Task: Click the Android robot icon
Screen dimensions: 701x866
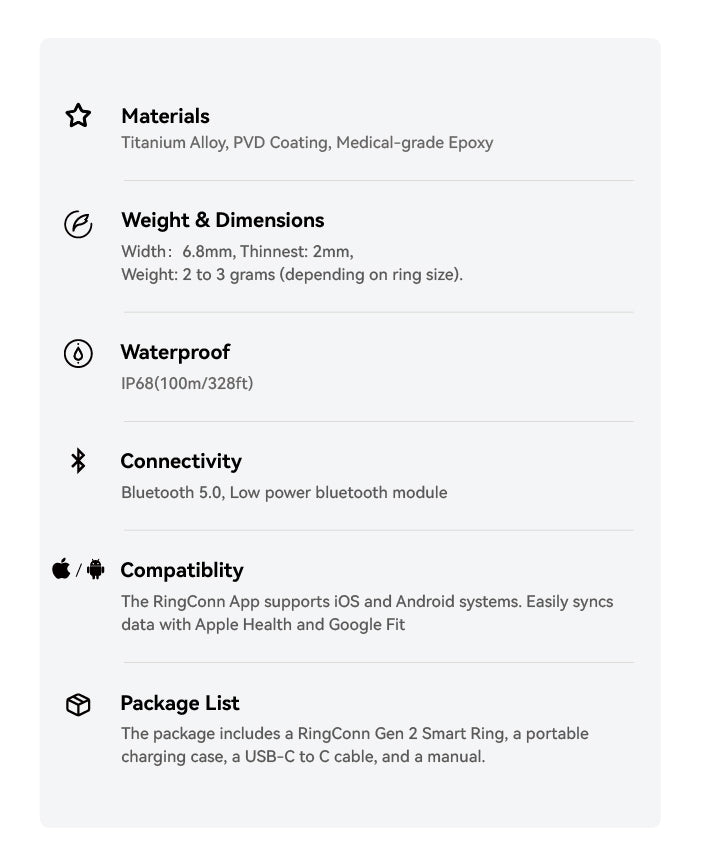Action: pyautogui.click(x=95, y=570)
